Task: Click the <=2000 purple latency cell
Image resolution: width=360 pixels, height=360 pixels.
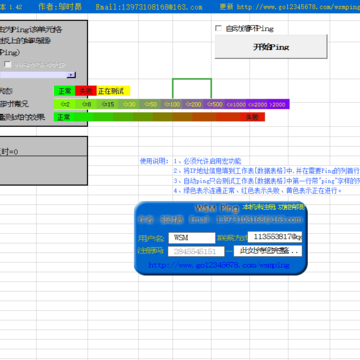Action: pyautogui.click(x=257, y=104)
